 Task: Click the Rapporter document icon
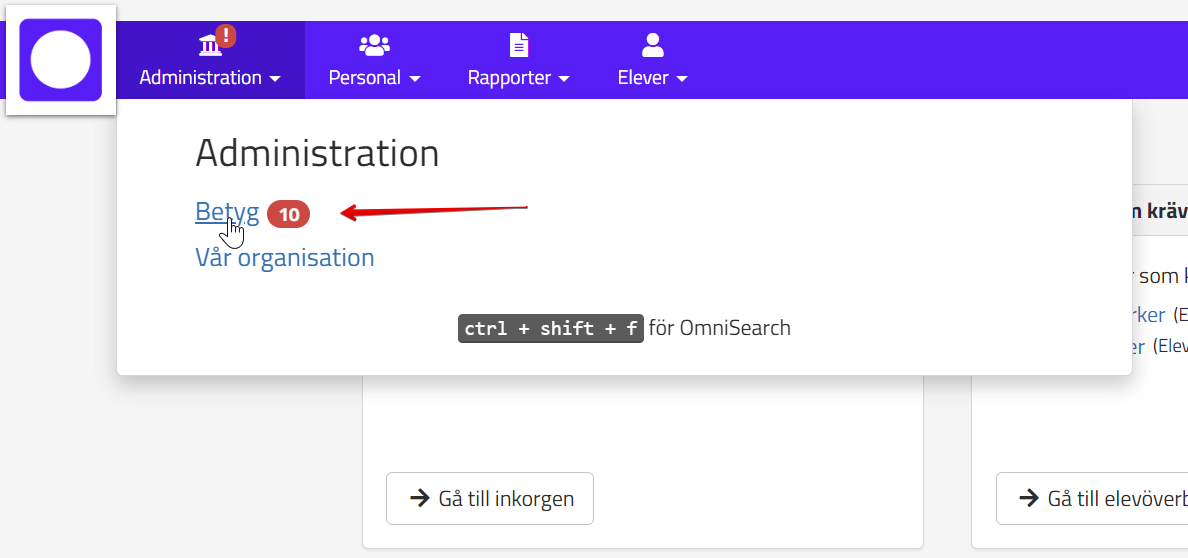518,45
